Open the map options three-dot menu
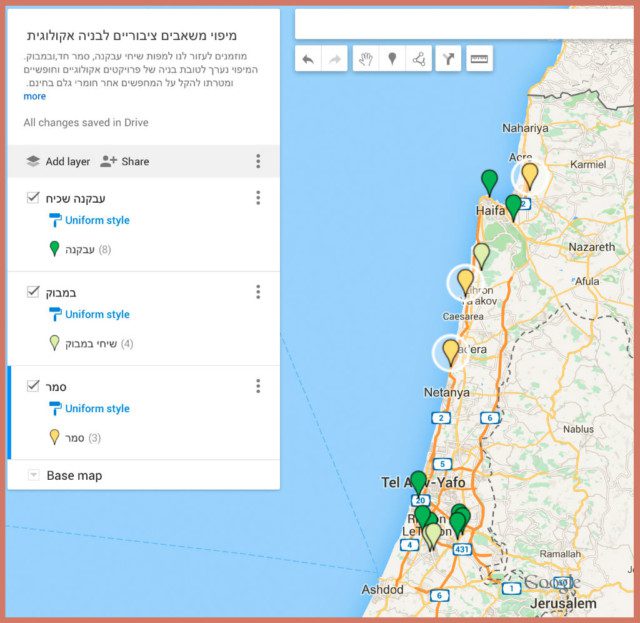Screen dimensions: 640x623 258,161
